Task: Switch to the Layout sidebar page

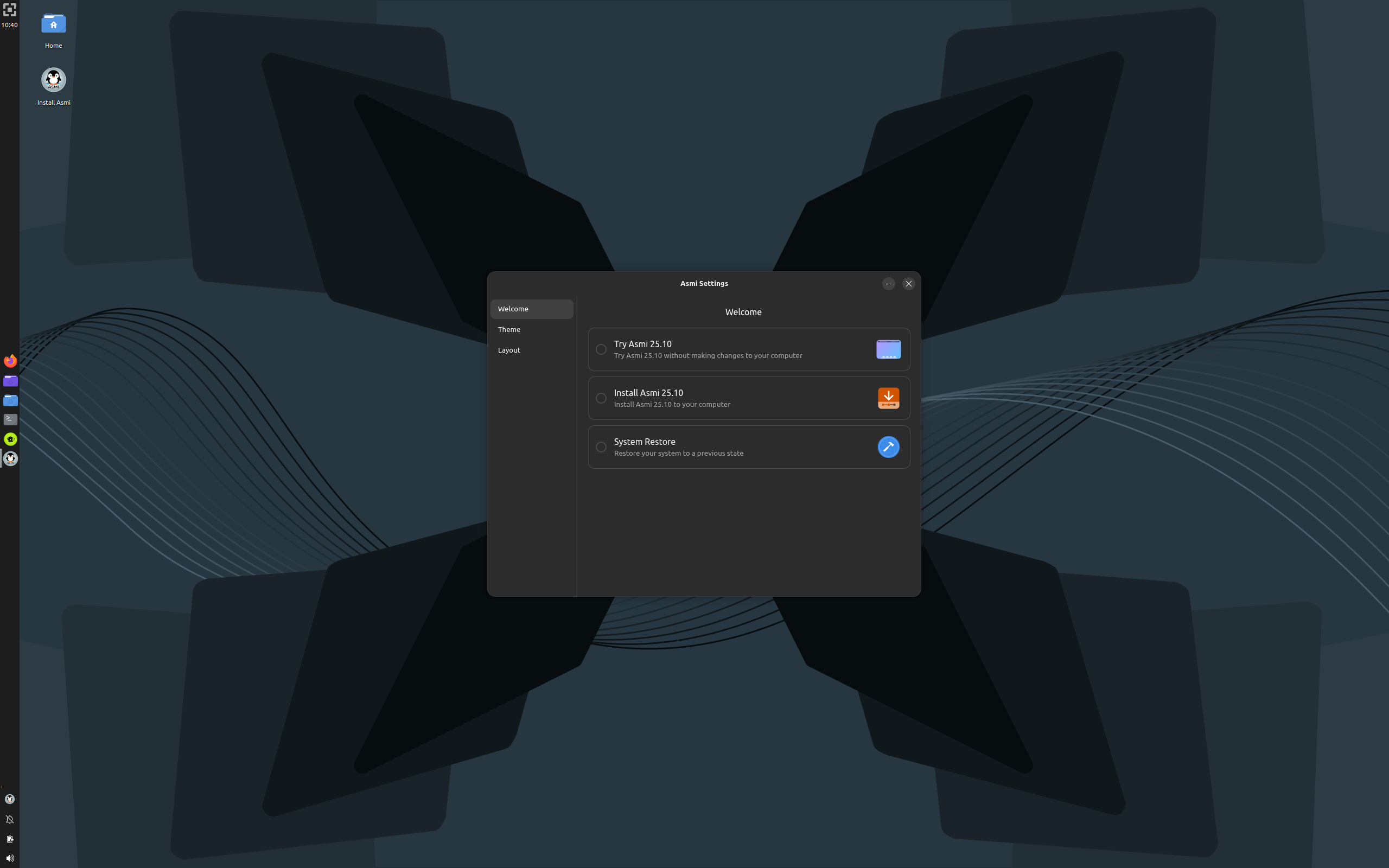Action: click(x=532, y=350)
